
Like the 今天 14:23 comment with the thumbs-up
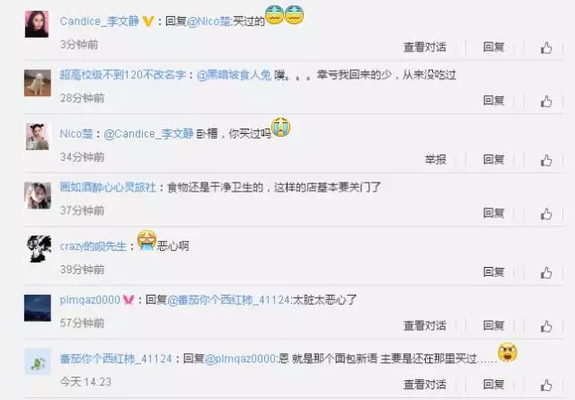click(x=546, y=385)
